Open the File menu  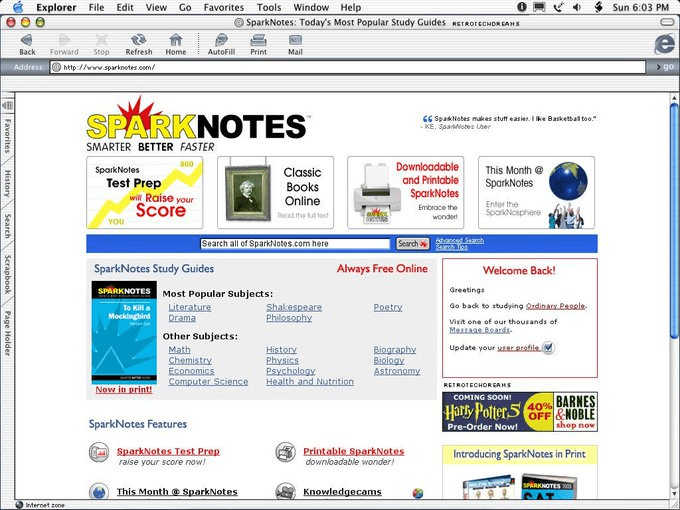(x=96, y=7)
